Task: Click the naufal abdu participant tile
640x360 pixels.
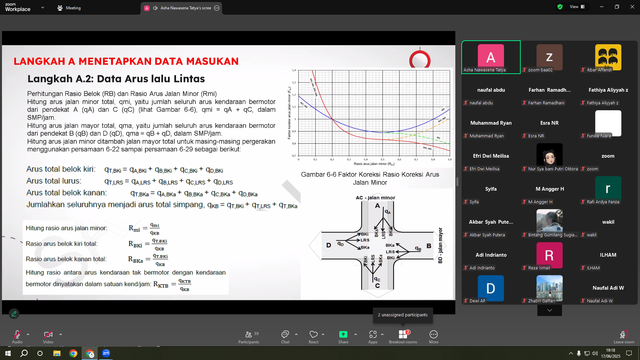Action: (x=491, y=91)
